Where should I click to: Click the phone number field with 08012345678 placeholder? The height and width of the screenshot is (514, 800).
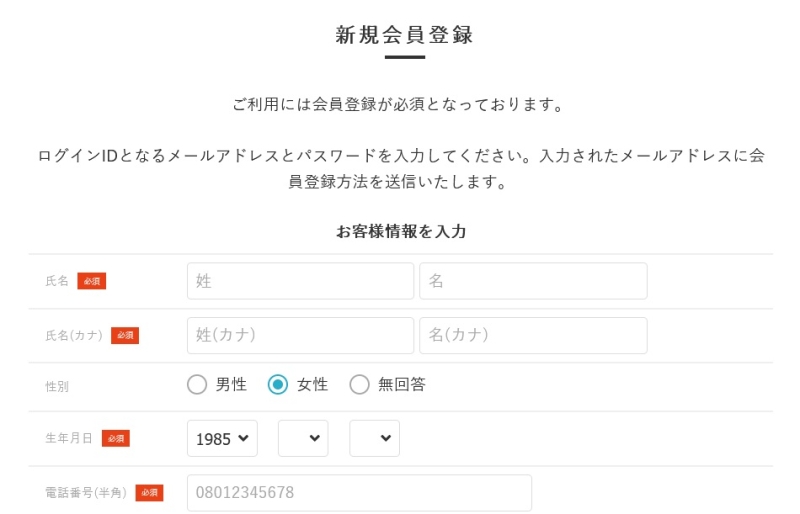click(359, 492)
